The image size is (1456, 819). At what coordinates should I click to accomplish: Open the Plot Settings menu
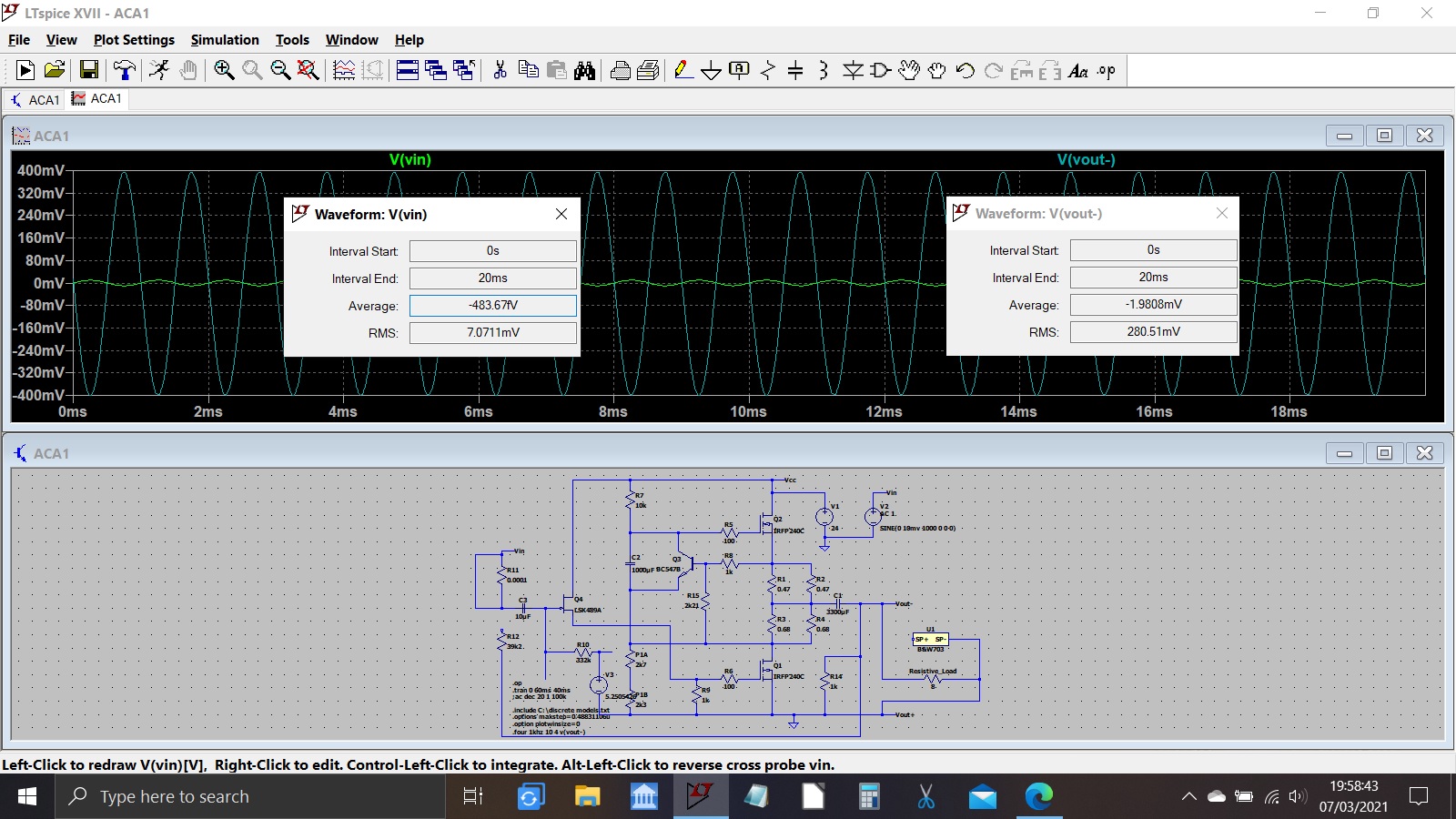pos(134,40)
